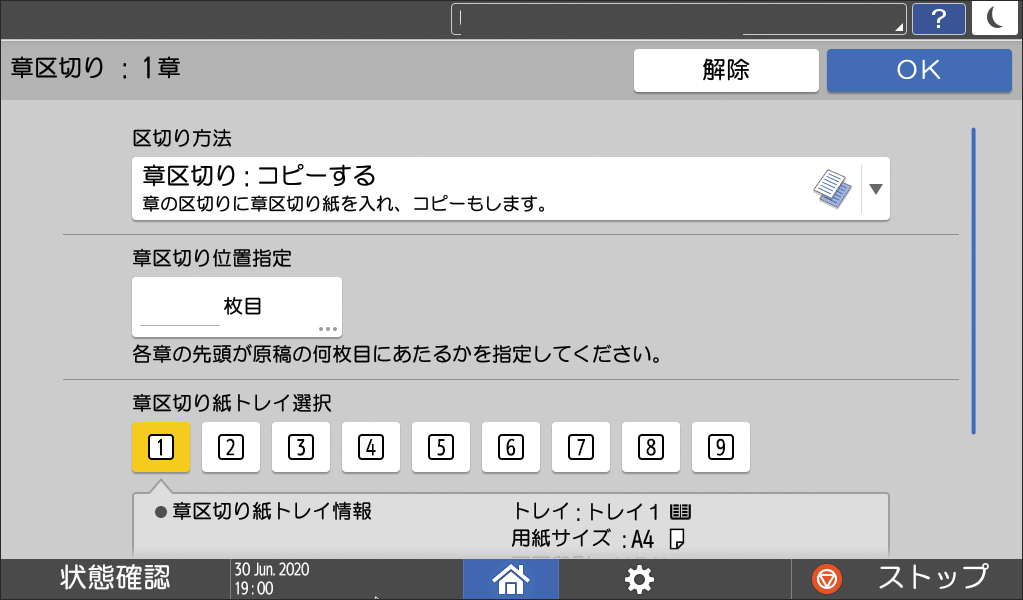The height and width of the screenshot is (600, 1023).
Task: Confirm settings with the OK button
Action: (918, 69)
